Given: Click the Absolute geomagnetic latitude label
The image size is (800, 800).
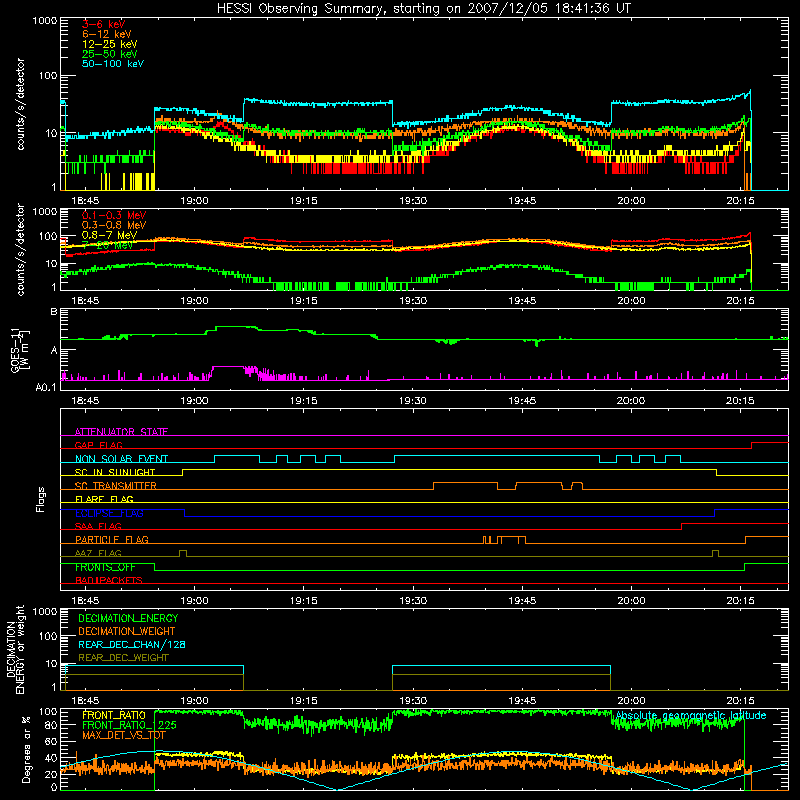Looking at the screenshot, I should click(x=691, y=716).
